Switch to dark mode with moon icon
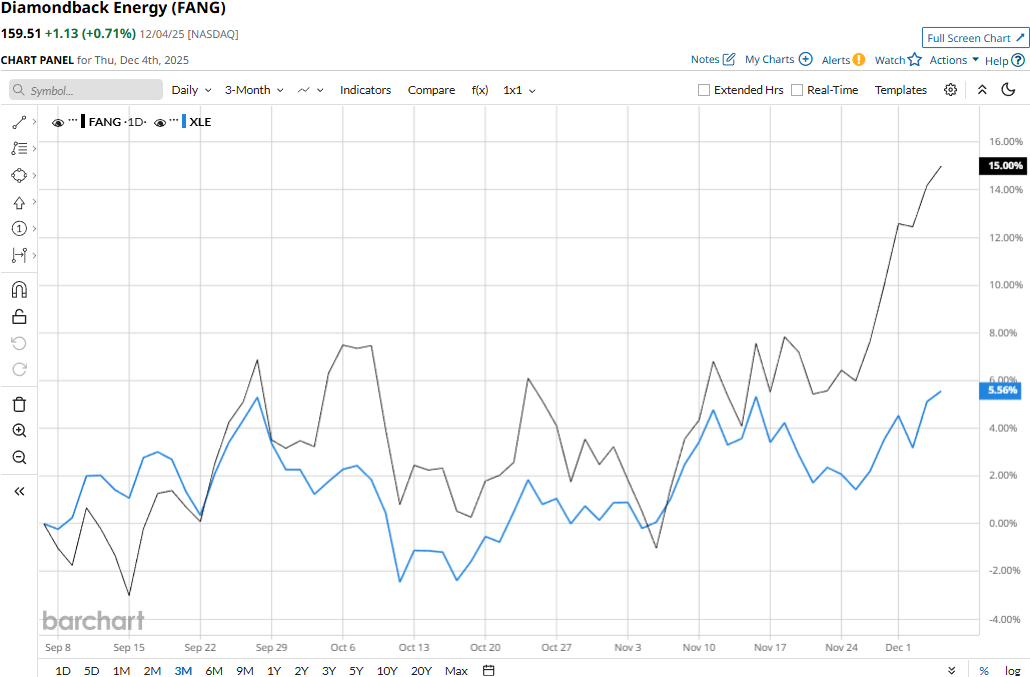1030x677 pixels. (x=1008, y=89)
